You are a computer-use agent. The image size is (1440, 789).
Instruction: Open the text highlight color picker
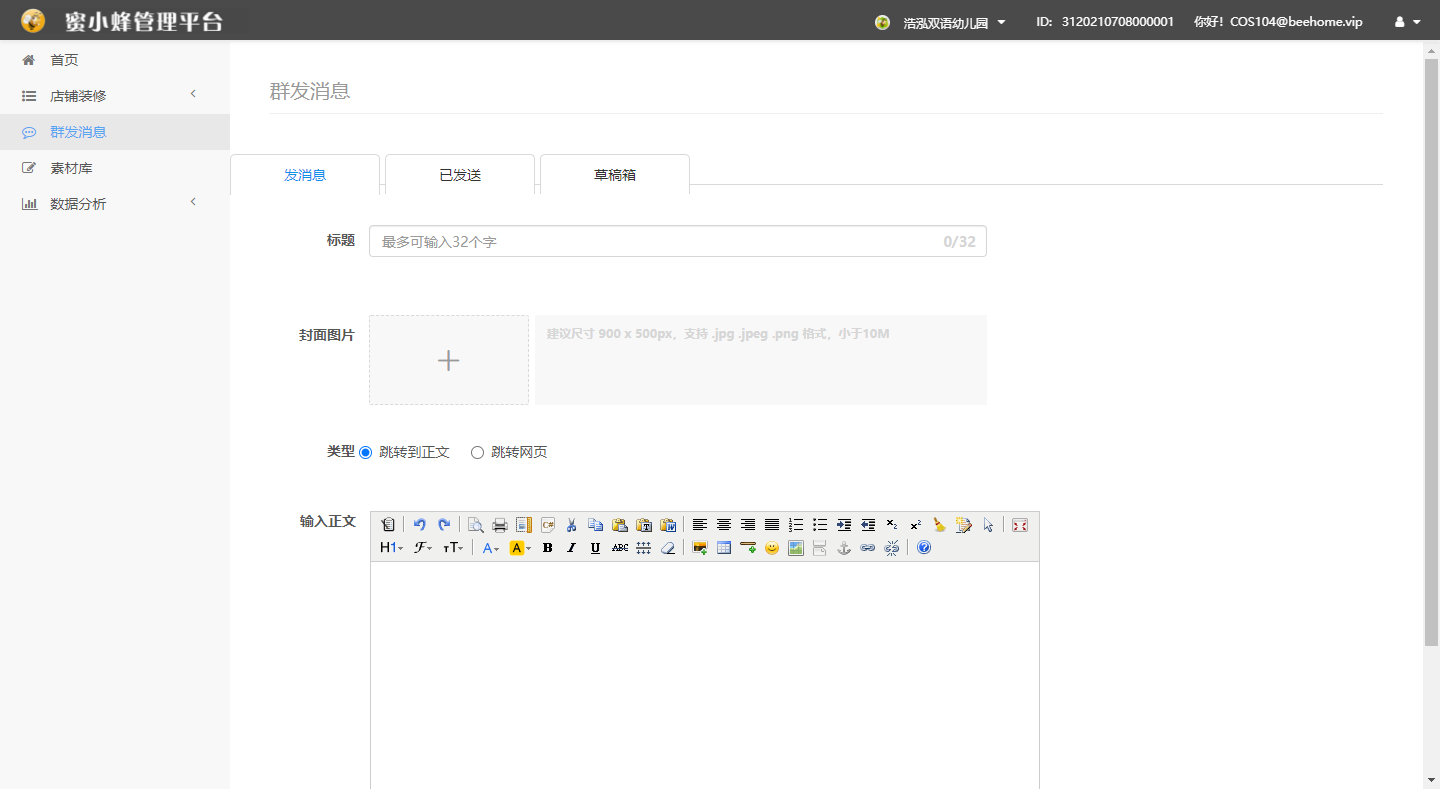point(520,548)
